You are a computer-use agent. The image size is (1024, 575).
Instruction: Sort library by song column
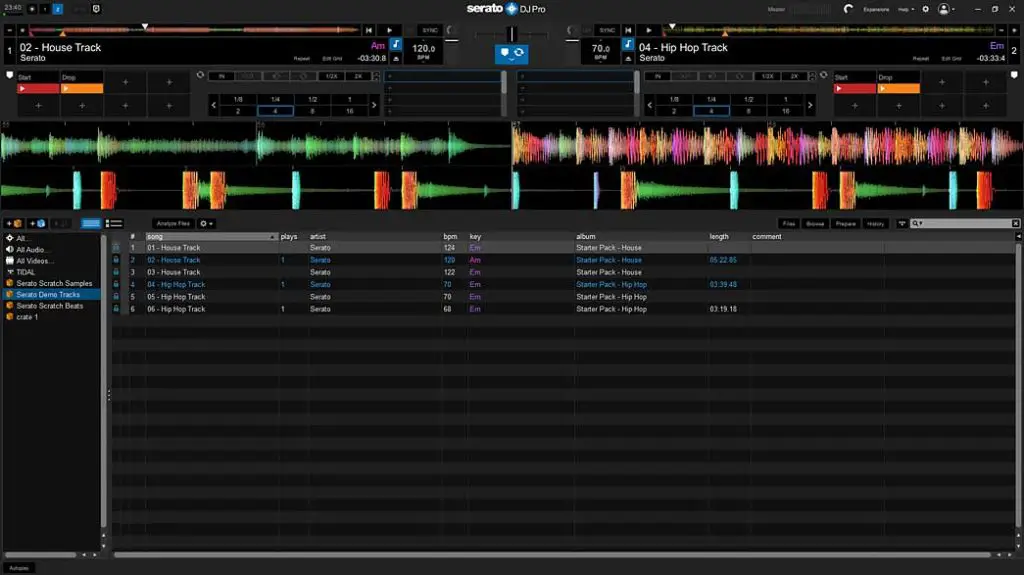pos(211,237)
